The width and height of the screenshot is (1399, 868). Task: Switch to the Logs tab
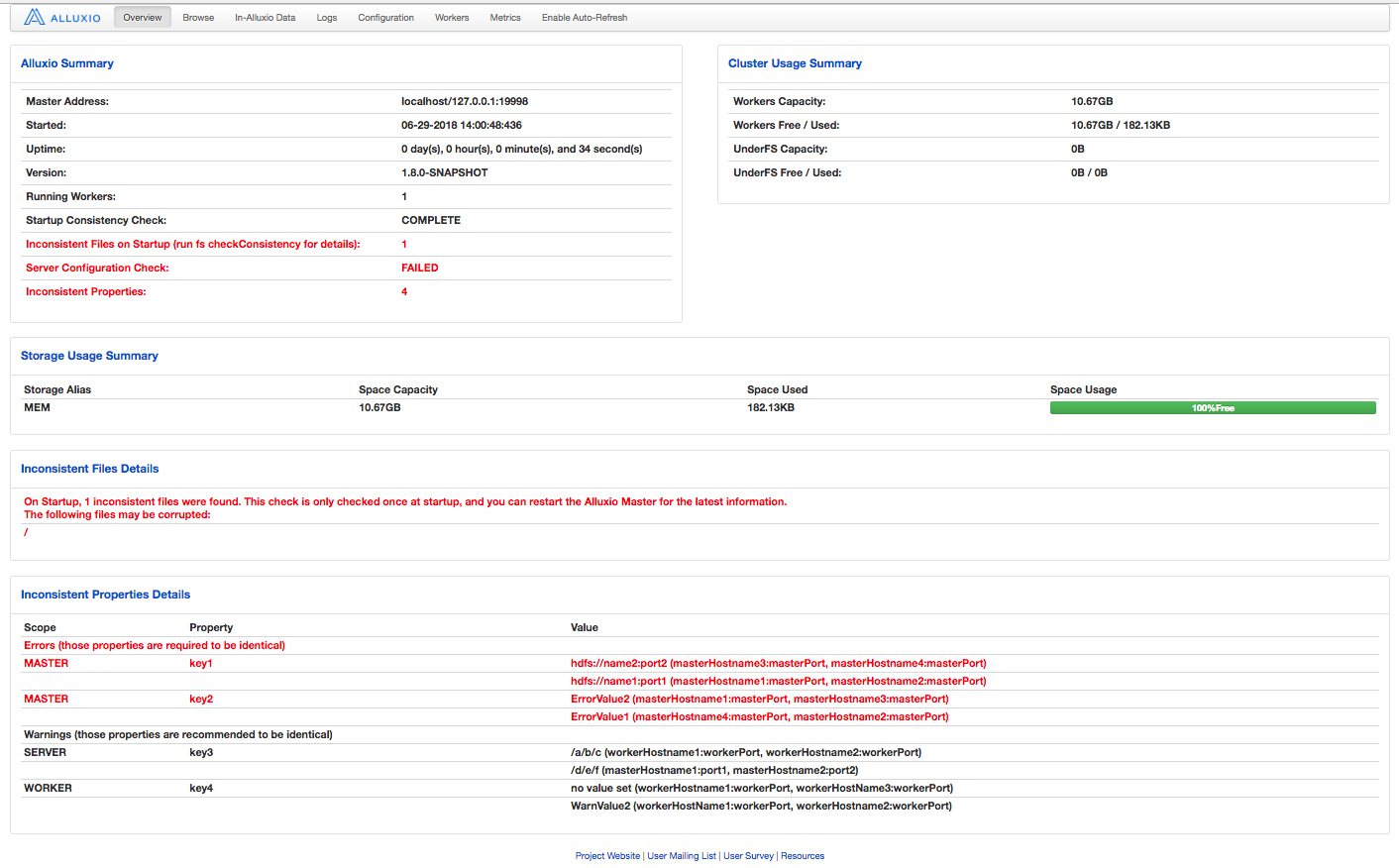(x=327, y=18)
